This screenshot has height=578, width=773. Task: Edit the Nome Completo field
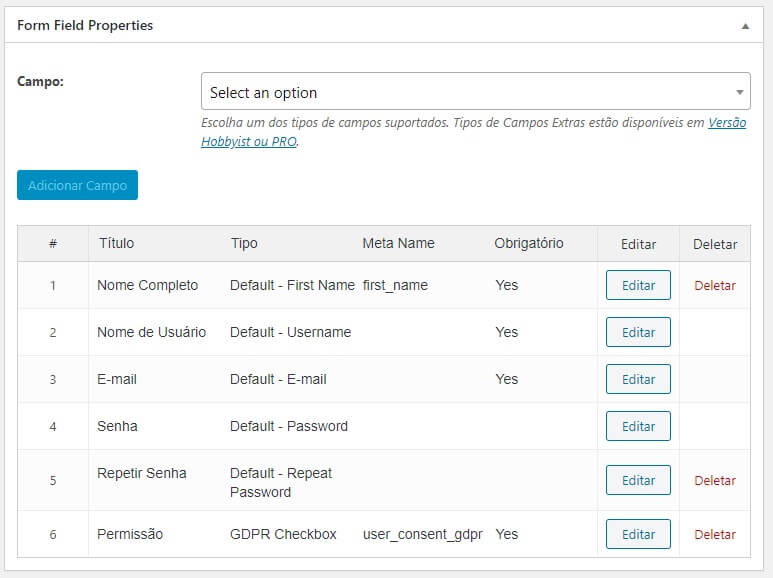(x=638, y=285)
